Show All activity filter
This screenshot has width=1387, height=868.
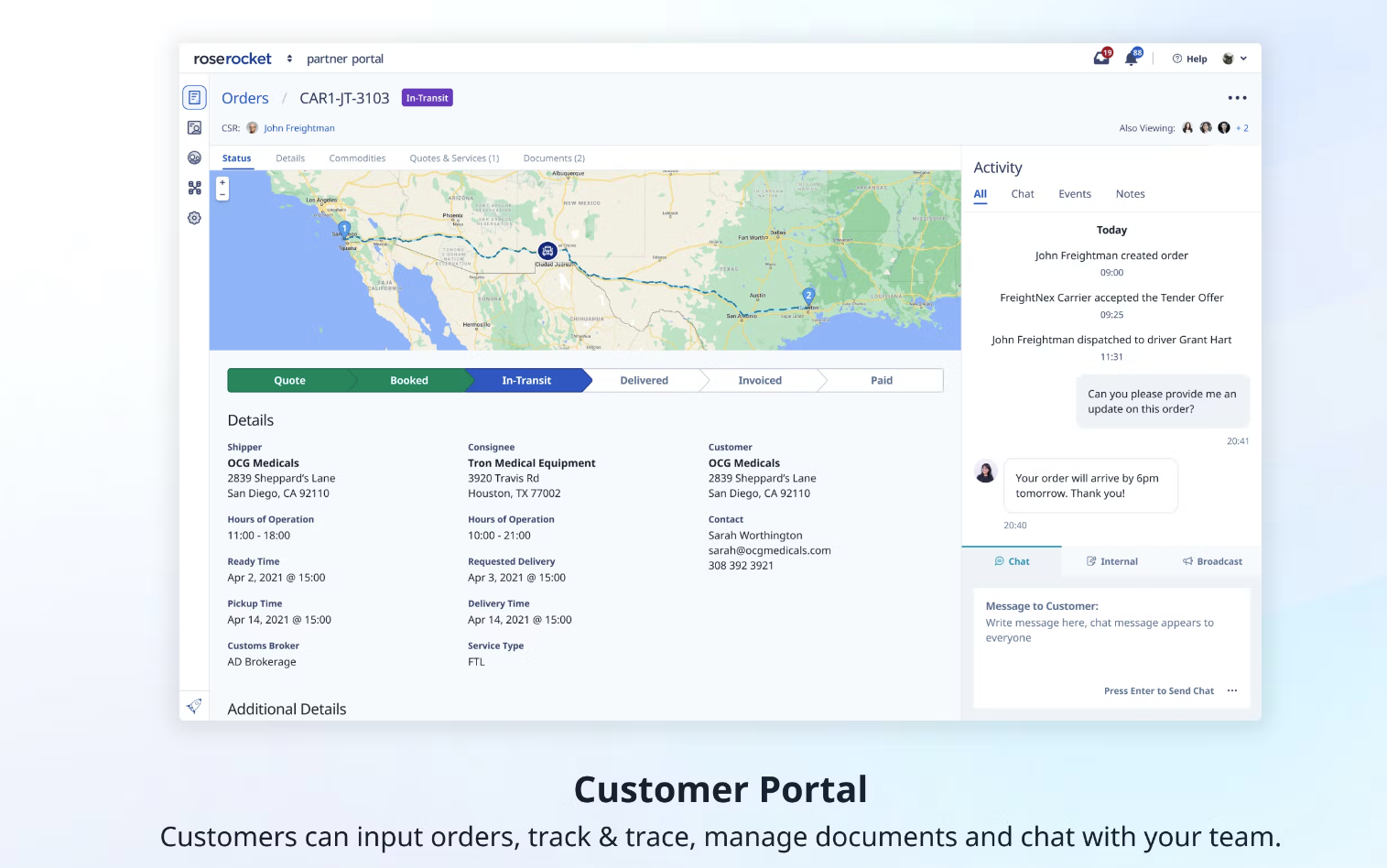[981, 194]
